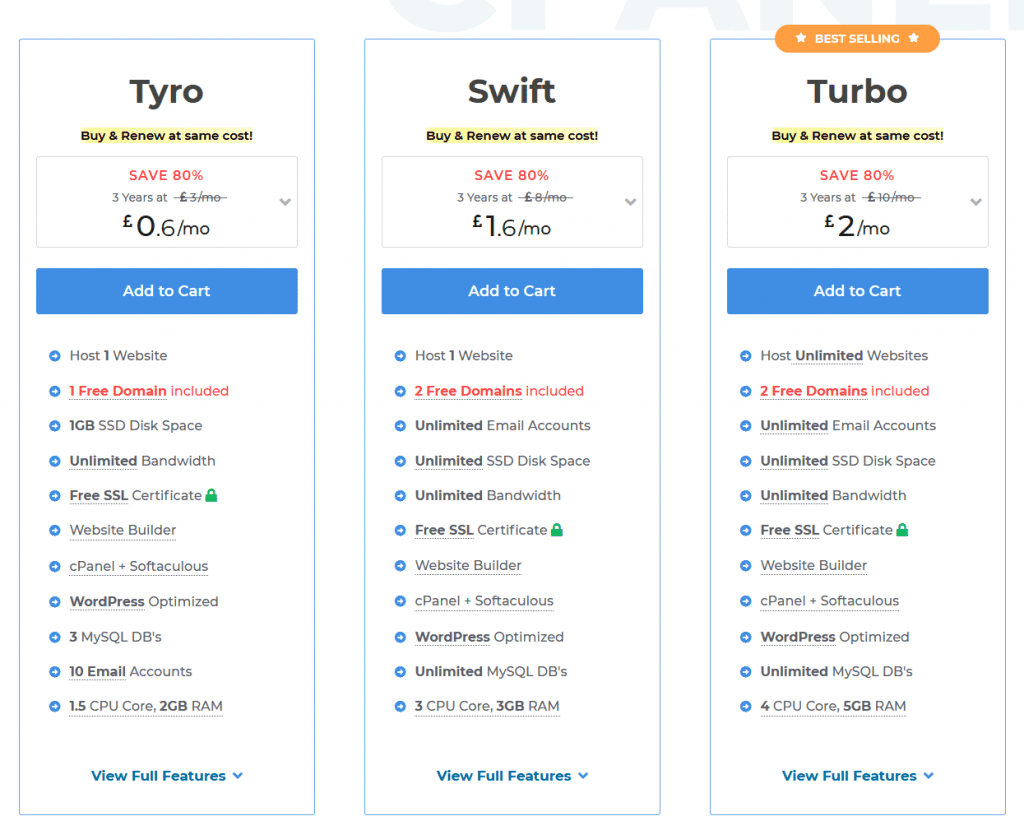The width and height of the screenshot is (1024, 830).
Task: Click 'Free SSL Certificate' text in Tyro
Action: click(136, 495)
